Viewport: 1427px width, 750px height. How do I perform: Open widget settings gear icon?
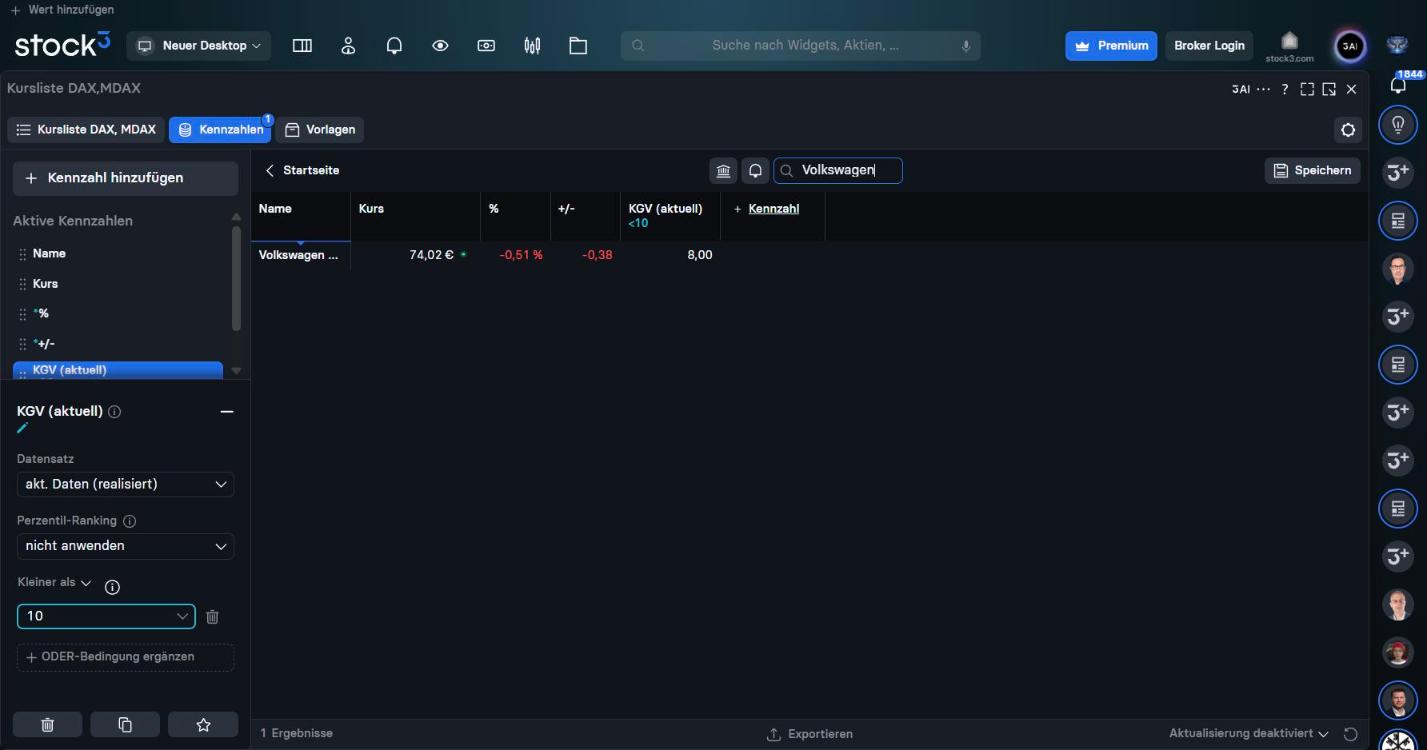pos(1348,130)
